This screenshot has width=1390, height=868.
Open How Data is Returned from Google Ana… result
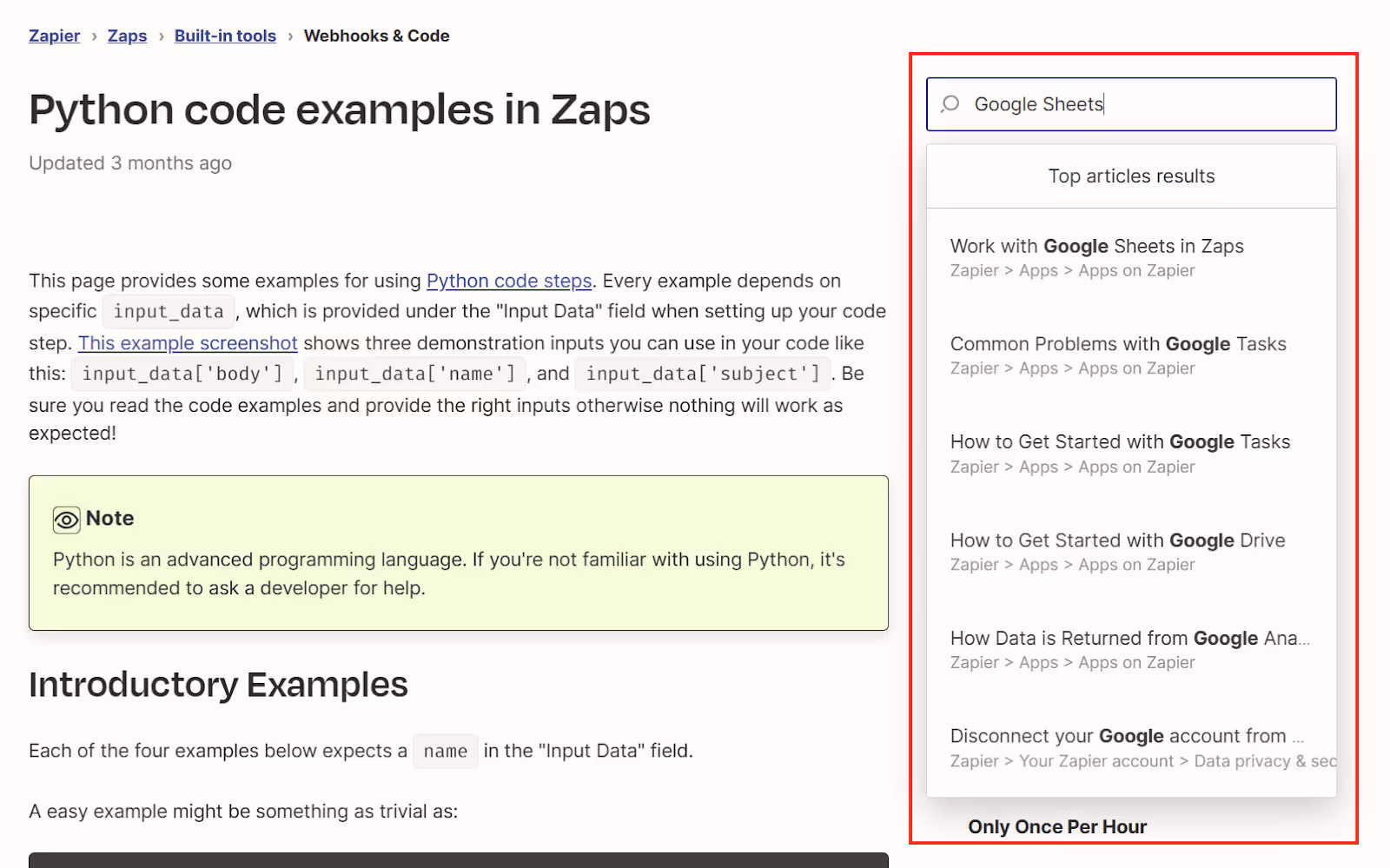point(1131,650)
